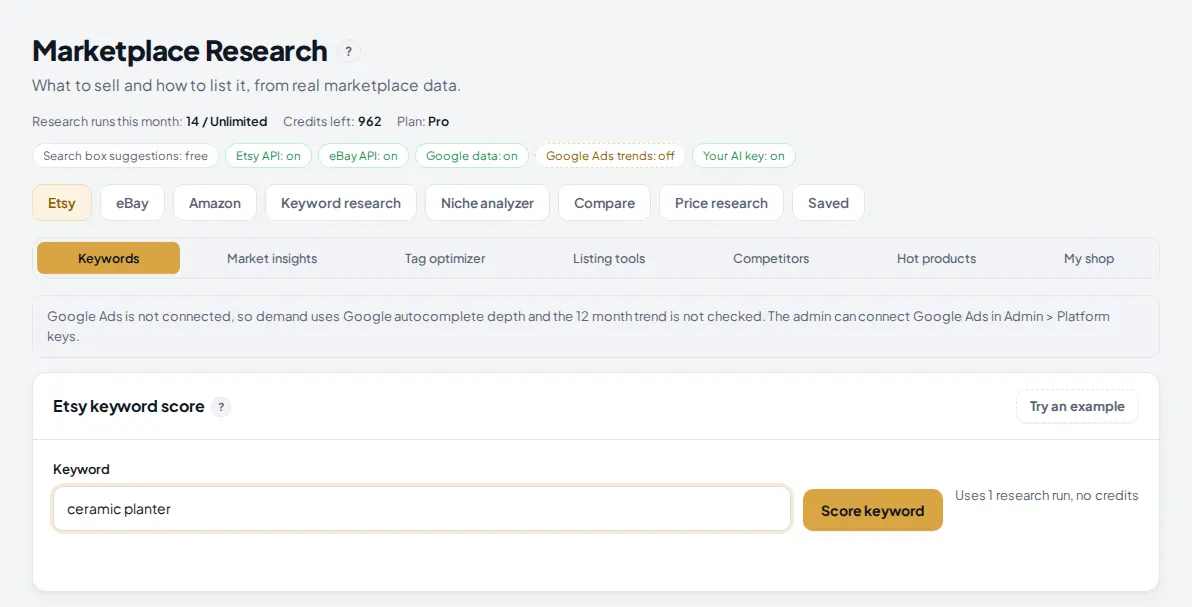Screen dimensions: 1192x607
Task: Click the 'Etsy API: on' status pill
Action: pyautogui.click(x=268, y=156)
